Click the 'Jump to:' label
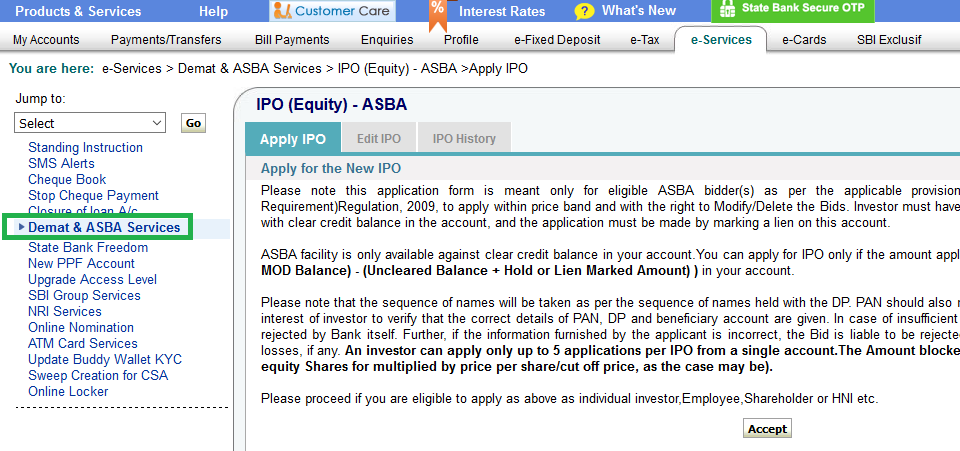The height and width of the screenshot is (451, 960). click(x=40, y=99)
